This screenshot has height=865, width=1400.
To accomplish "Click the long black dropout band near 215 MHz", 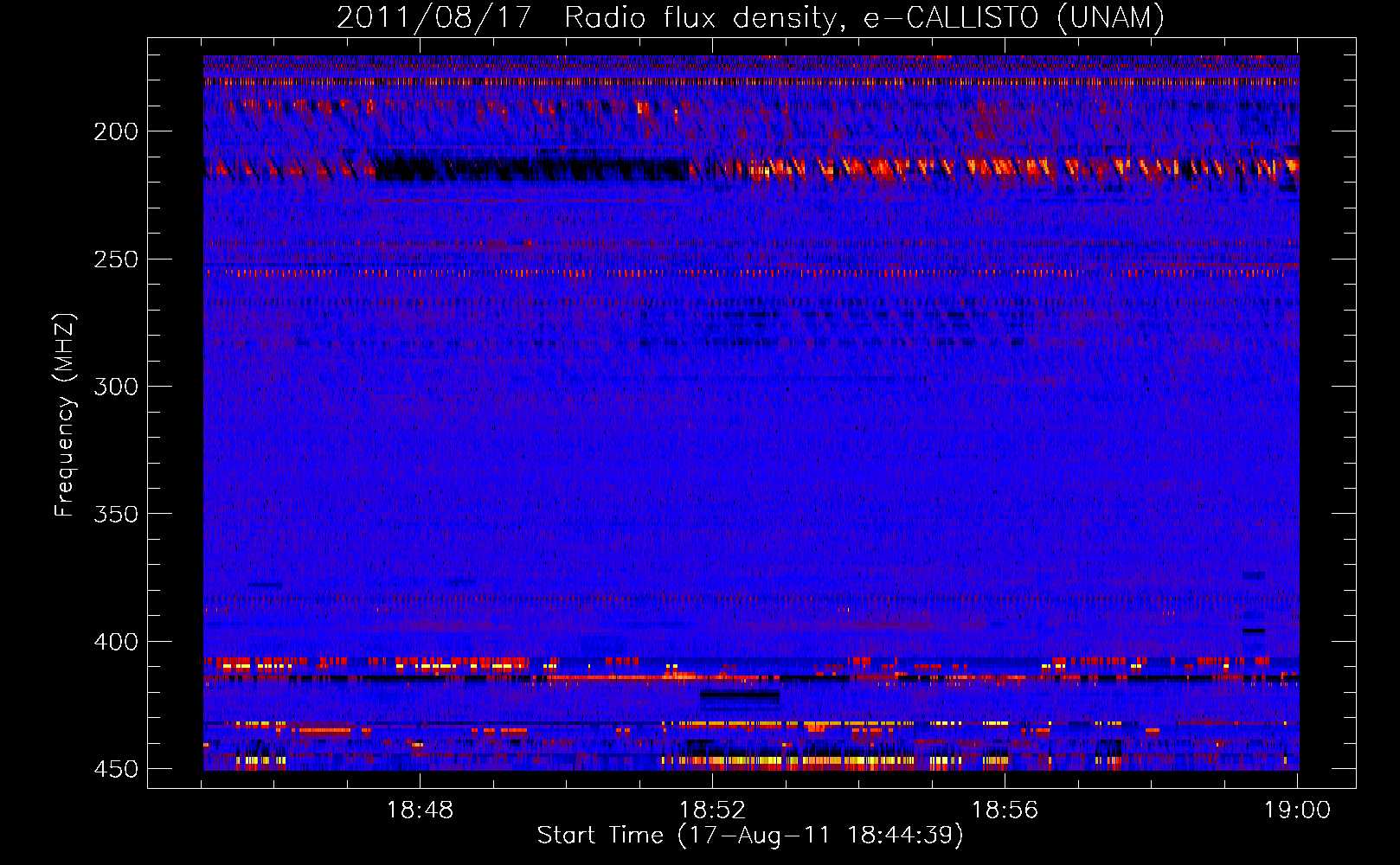I will pos(532,167).
